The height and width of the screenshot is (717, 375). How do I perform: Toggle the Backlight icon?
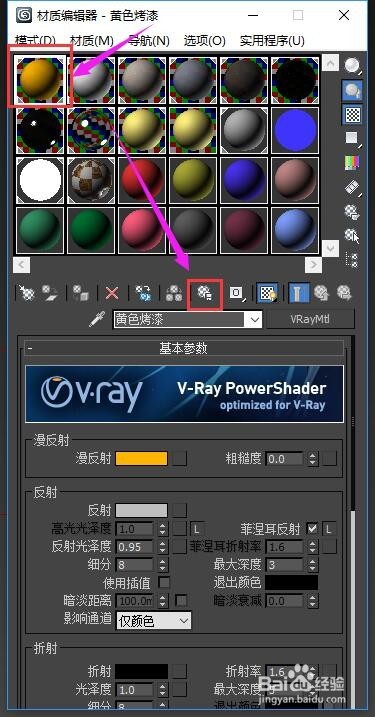352,91
